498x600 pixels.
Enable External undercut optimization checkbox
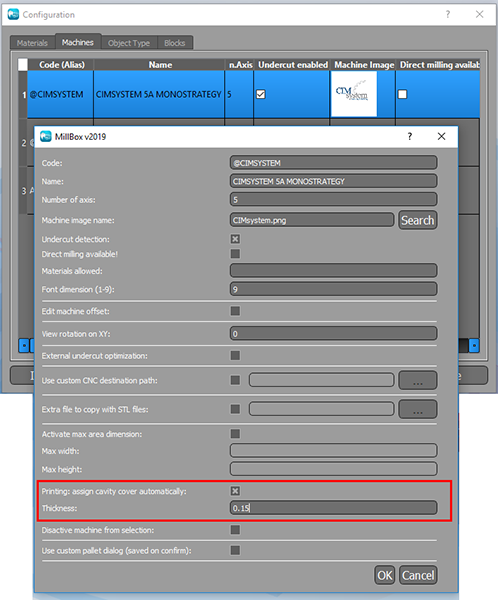coord(235,355)
